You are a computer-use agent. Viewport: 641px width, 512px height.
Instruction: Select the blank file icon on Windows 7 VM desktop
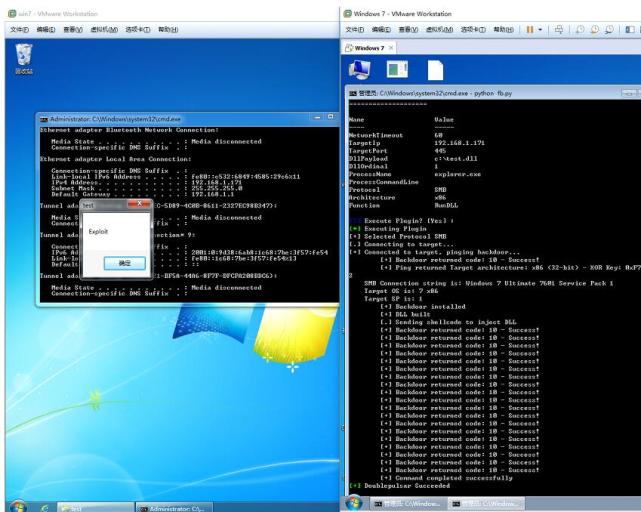coord(435,70)
